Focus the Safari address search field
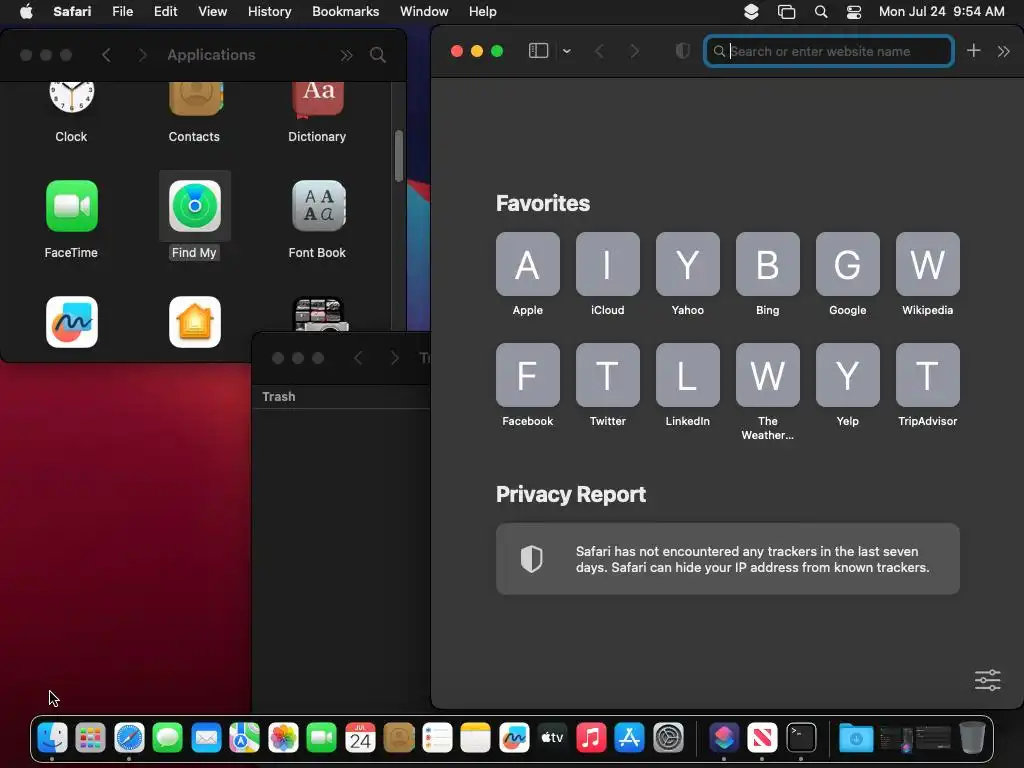The width and height of the screenshot is (1024, 768). (x=829, y=51)
